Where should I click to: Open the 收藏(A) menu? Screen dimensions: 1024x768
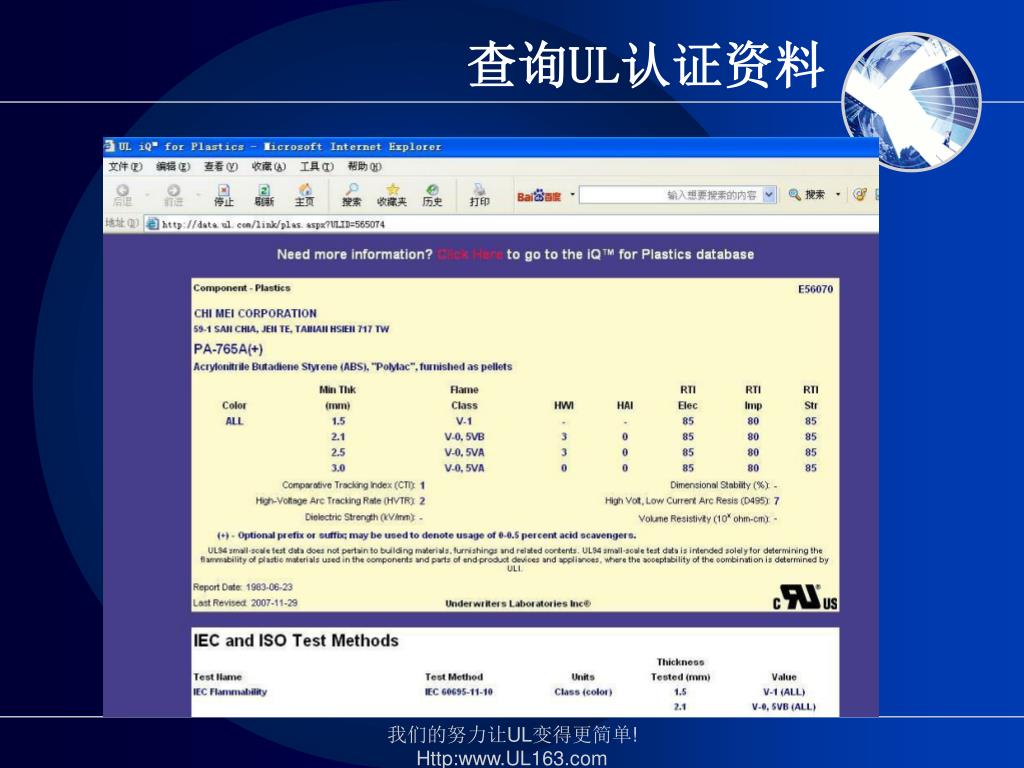pyautogui.click(x=268, y=167)
